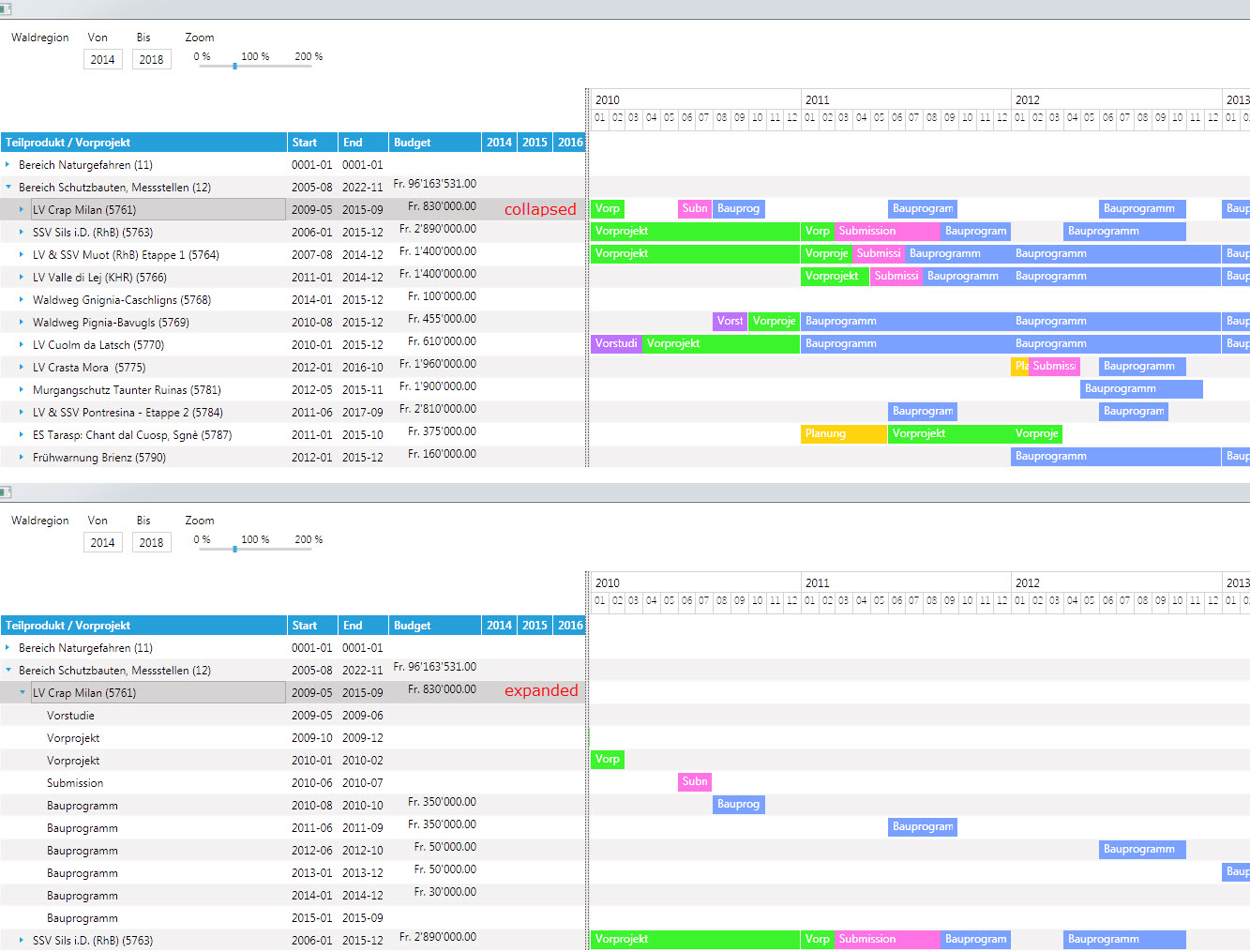
Task: Click Teilprodukt / Vorprojekt header in upper grid
Action: pos(143,143)
